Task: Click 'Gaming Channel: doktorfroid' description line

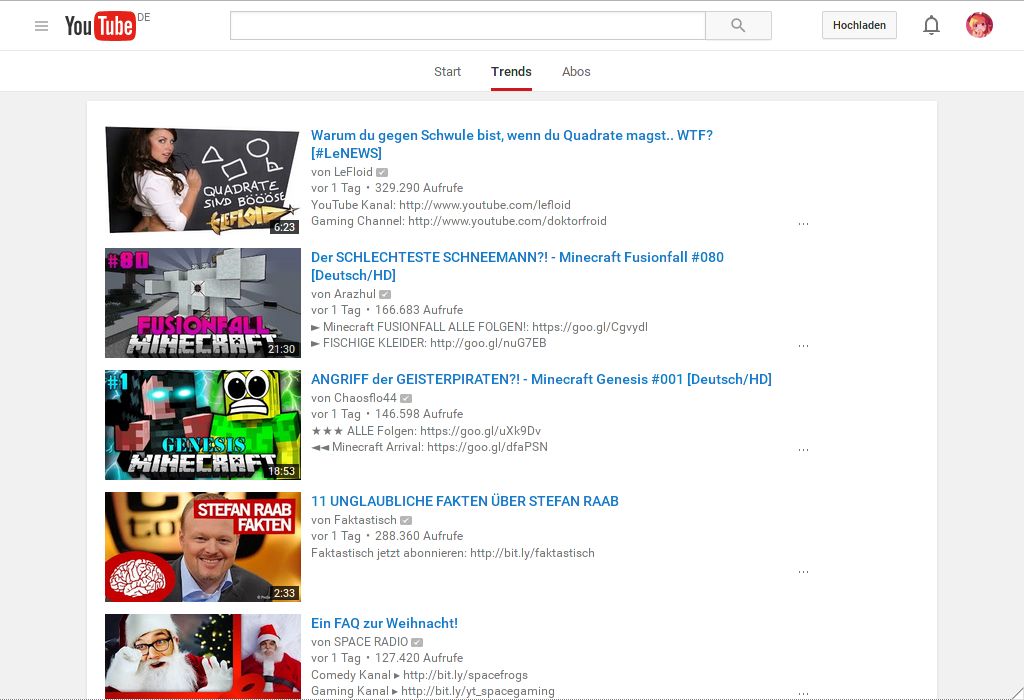Action: click(458, 221)
